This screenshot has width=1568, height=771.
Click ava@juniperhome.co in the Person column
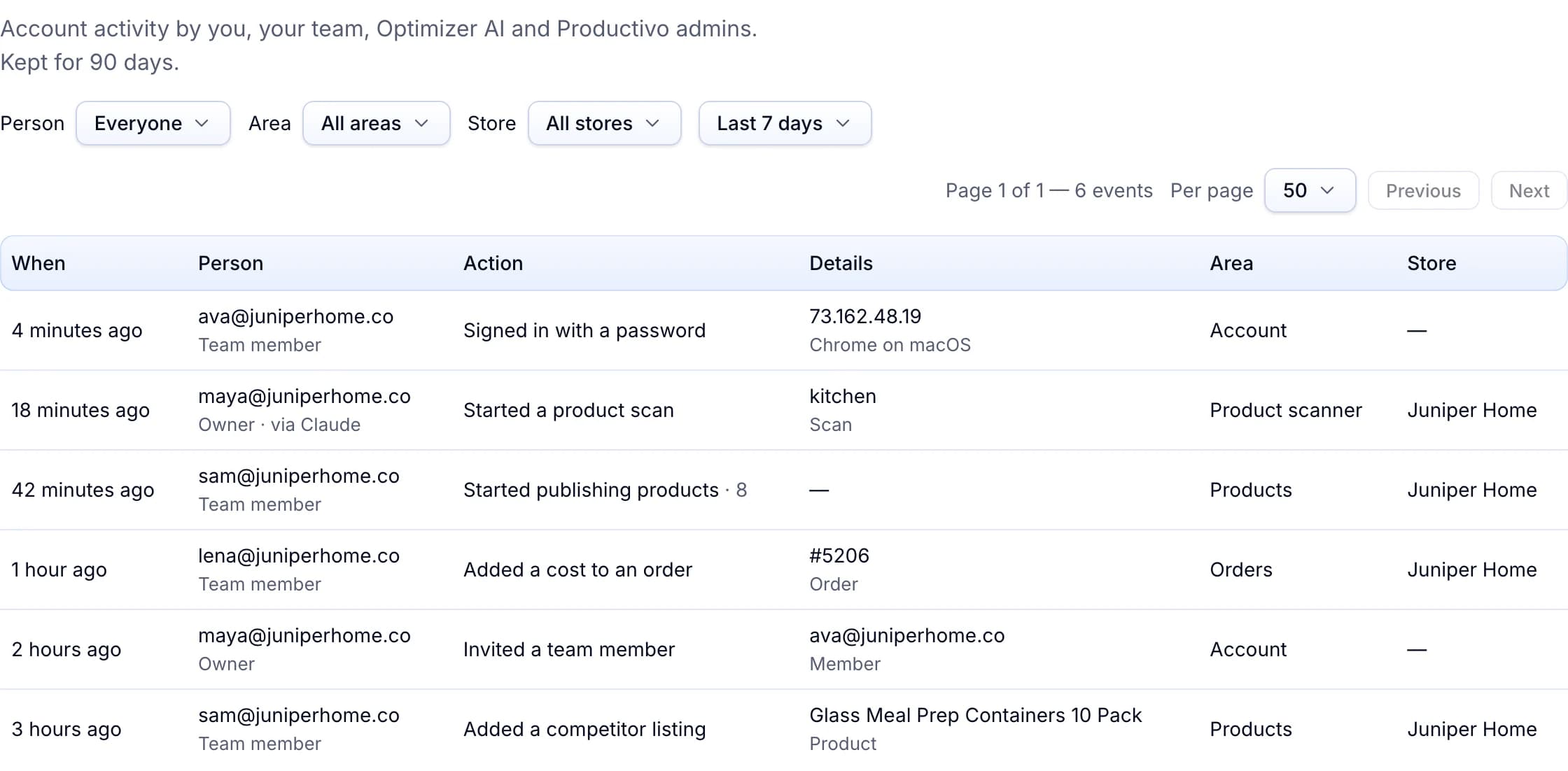(295, 316)
